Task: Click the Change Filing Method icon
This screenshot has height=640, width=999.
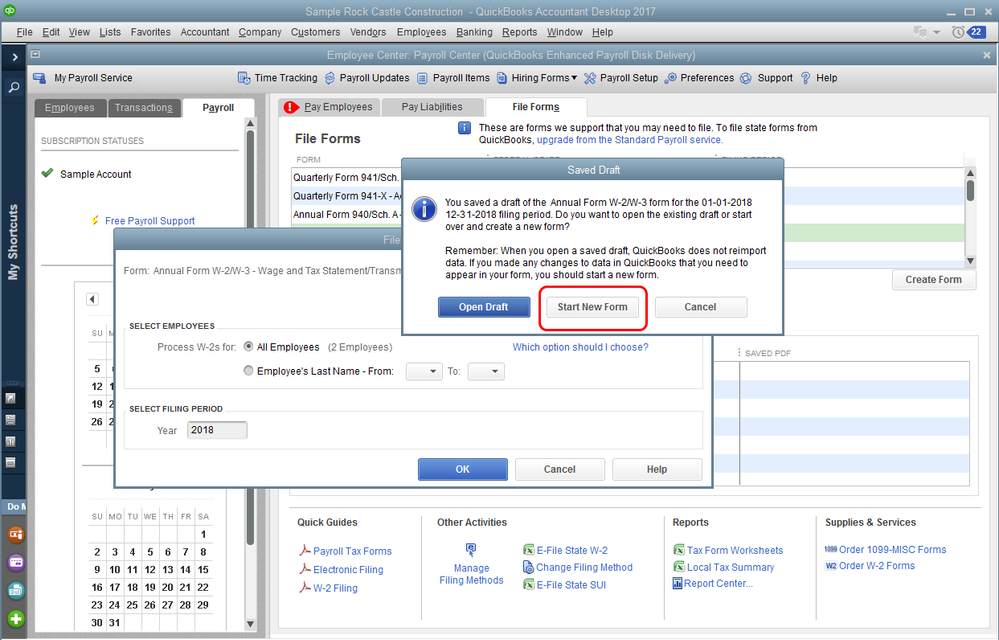Action: (x=528, y=567)
